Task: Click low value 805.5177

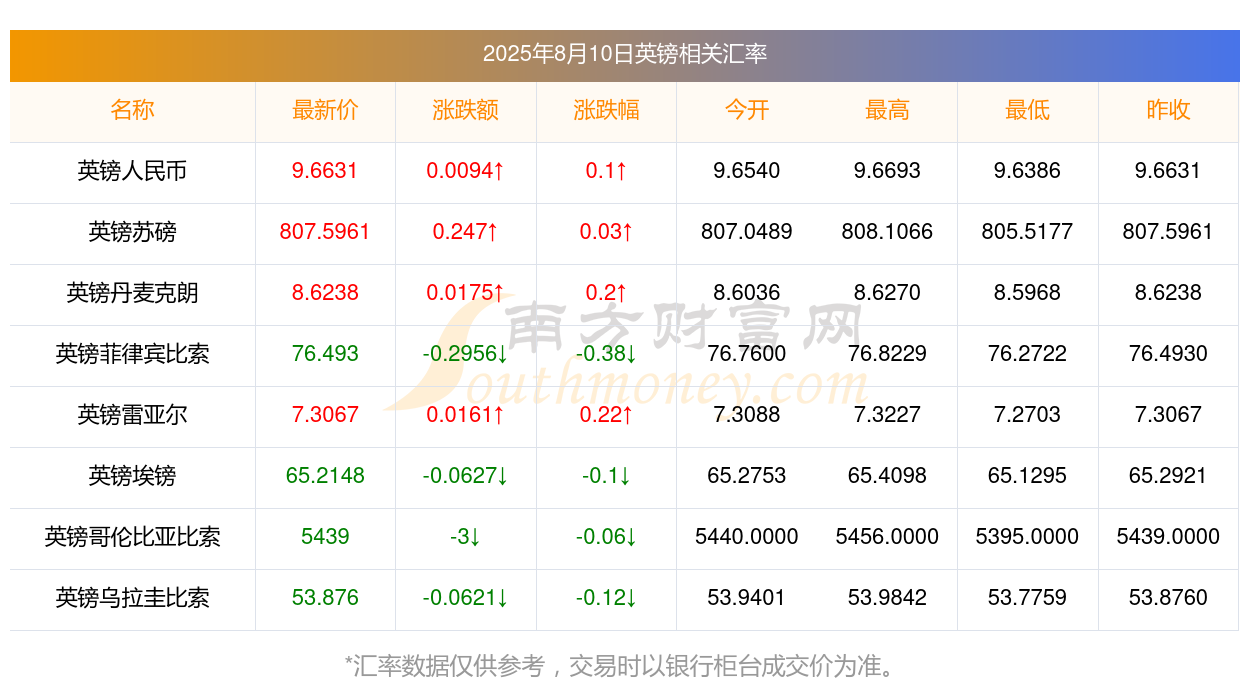Action: (1028, 232)
